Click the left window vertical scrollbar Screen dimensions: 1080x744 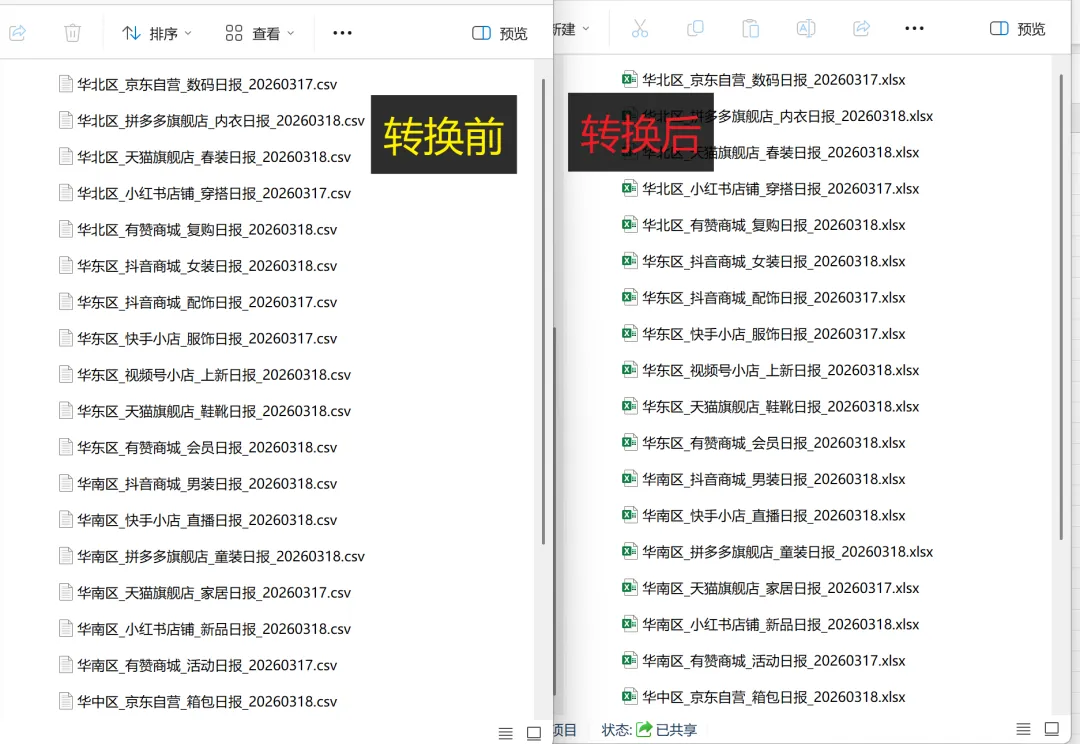click(543, 311)
